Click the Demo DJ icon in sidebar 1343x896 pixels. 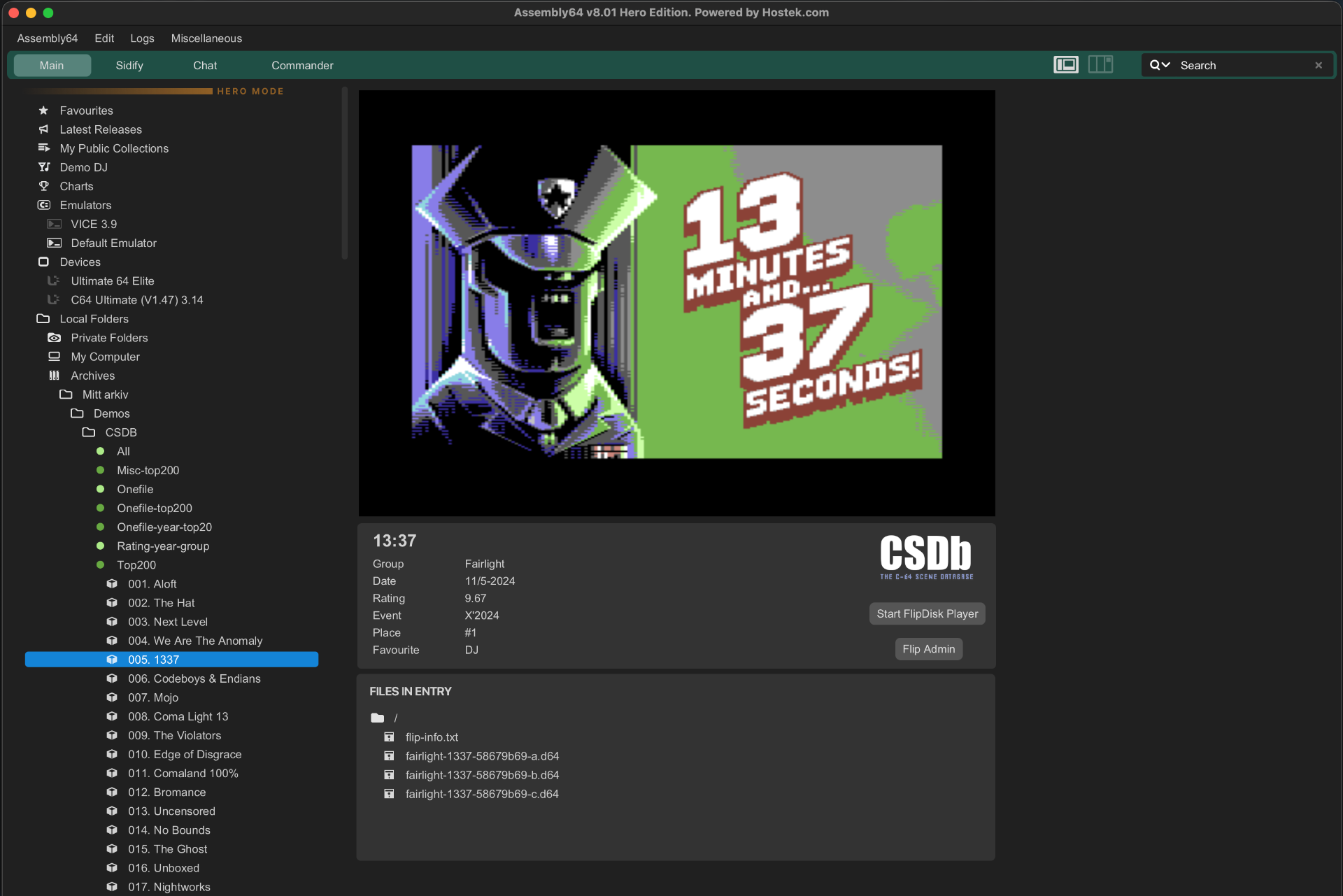point(43,167)
